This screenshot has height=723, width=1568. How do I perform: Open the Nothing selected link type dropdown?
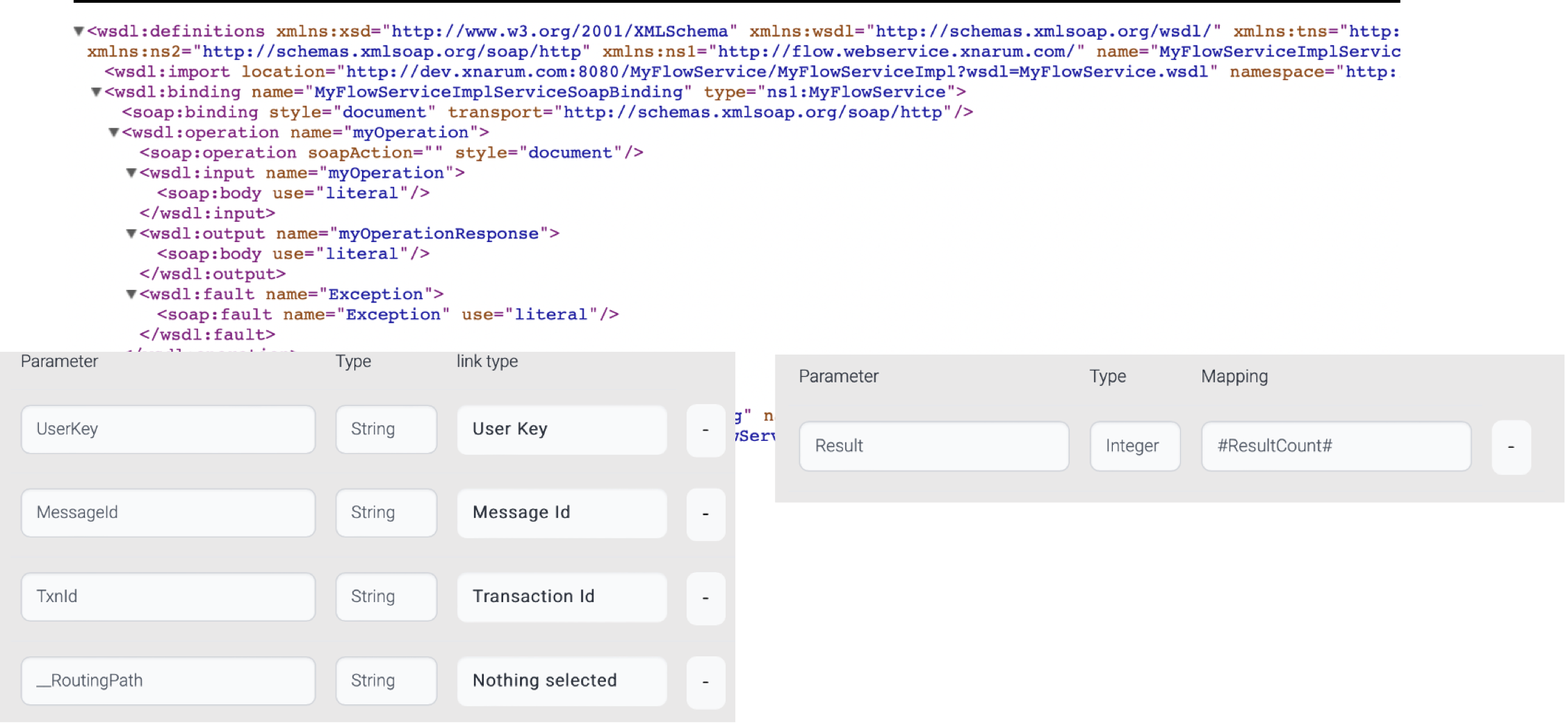click(562, 681)
